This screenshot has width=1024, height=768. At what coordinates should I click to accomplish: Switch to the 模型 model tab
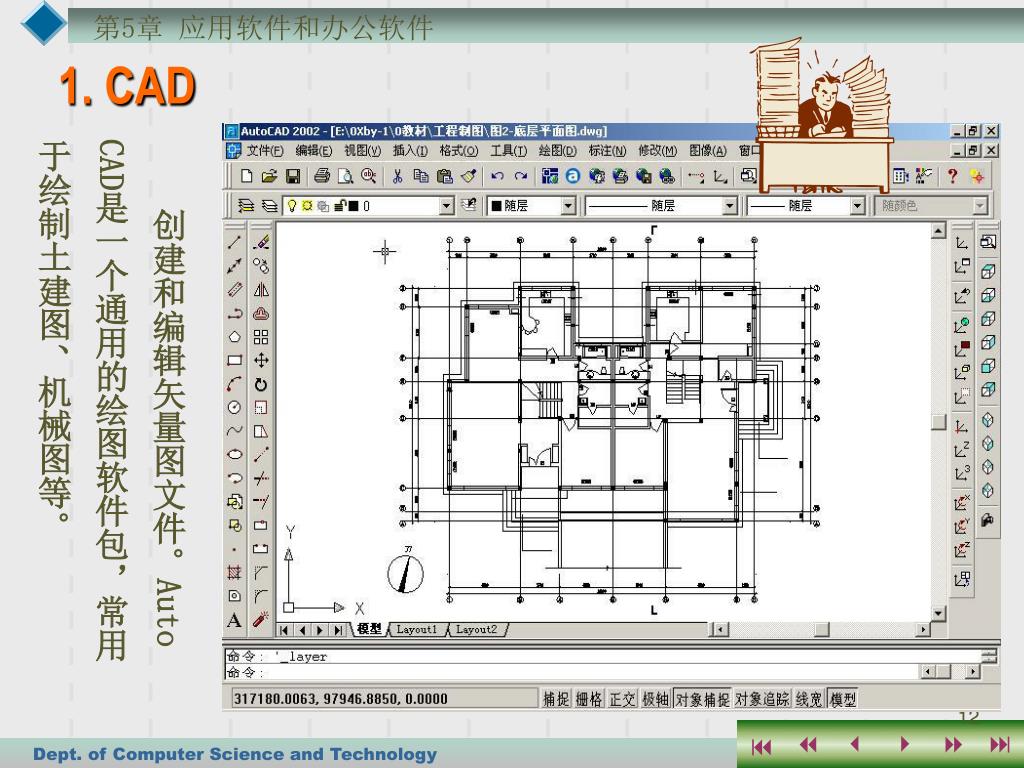coord(369,629)
